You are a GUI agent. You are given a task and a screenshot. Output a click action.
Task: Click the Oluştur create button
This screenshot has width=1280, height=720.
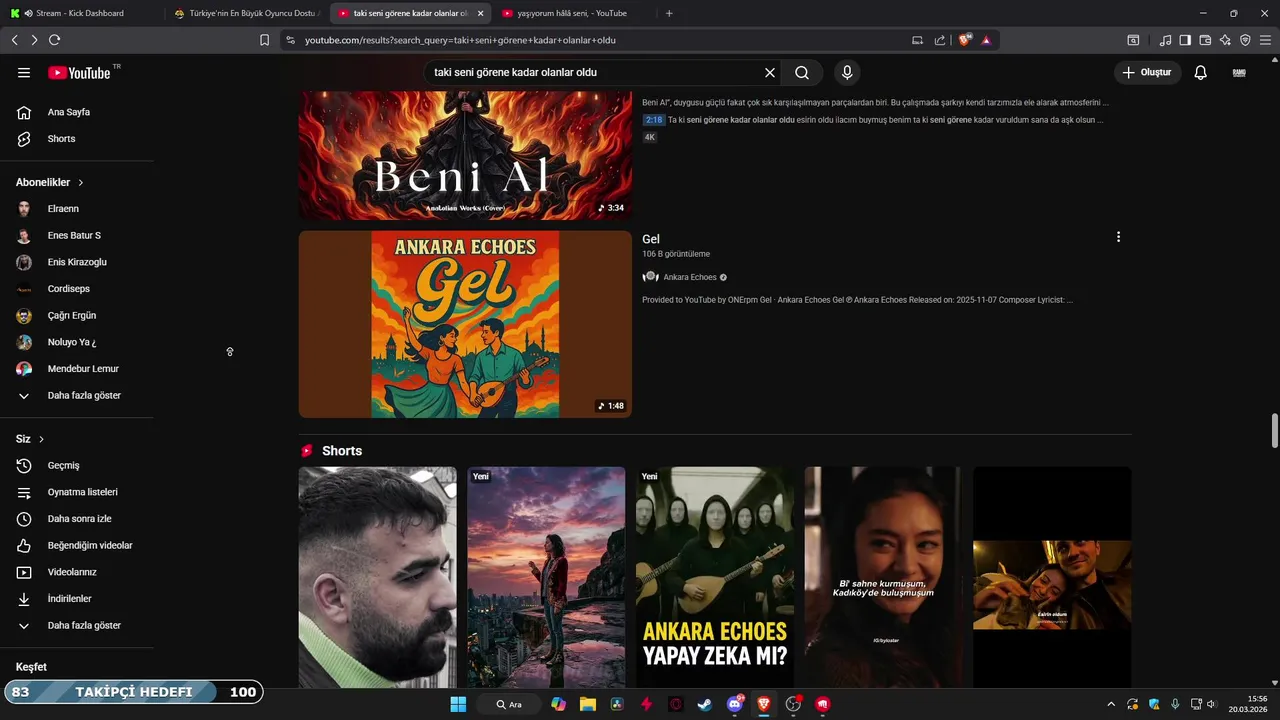(x=1148, y=72)
